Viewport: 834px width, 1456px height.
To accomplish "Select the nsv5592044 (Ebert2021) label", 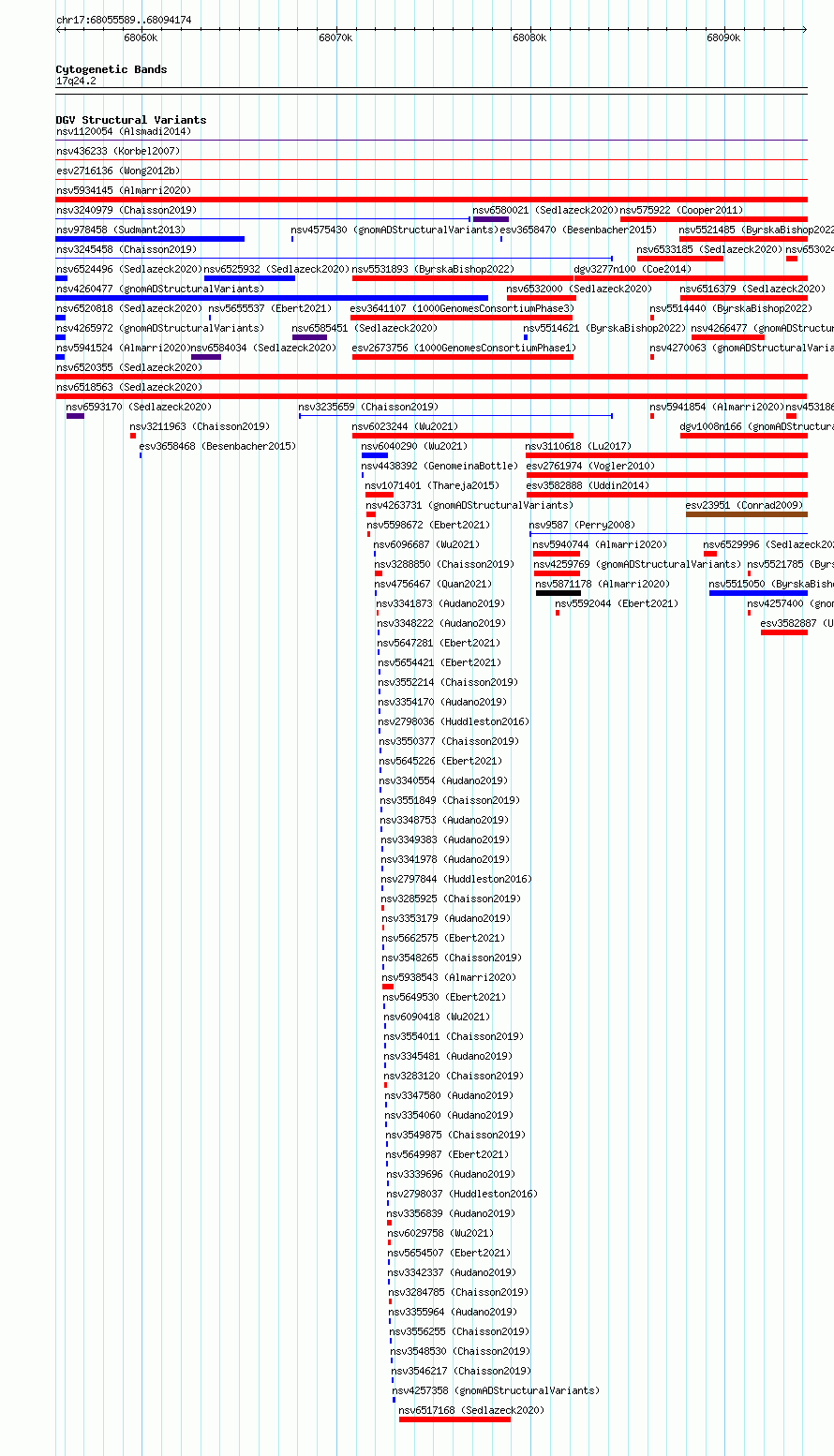I will [x=616, y=603].
